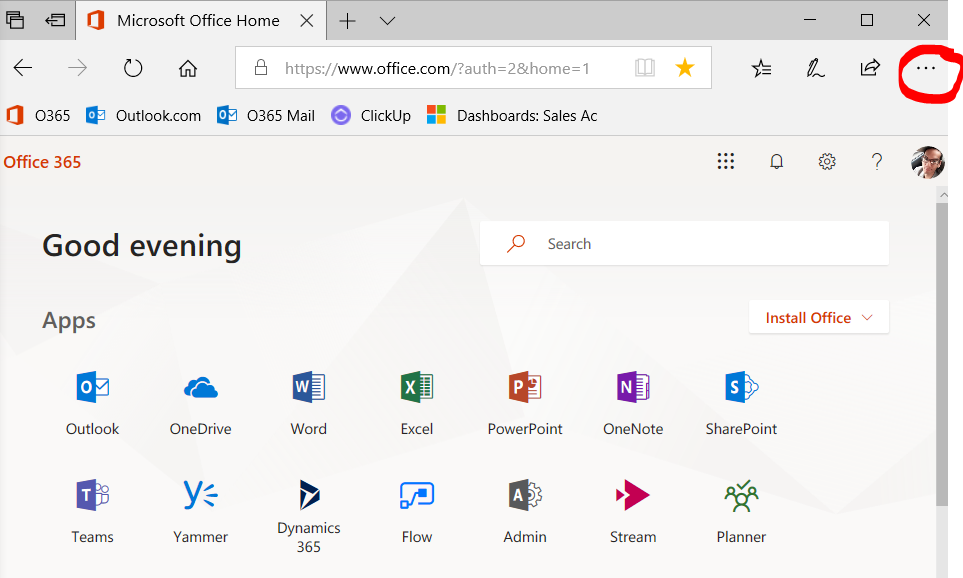
Task: Show notifications bell panel
Action: [x=776, y=162]
